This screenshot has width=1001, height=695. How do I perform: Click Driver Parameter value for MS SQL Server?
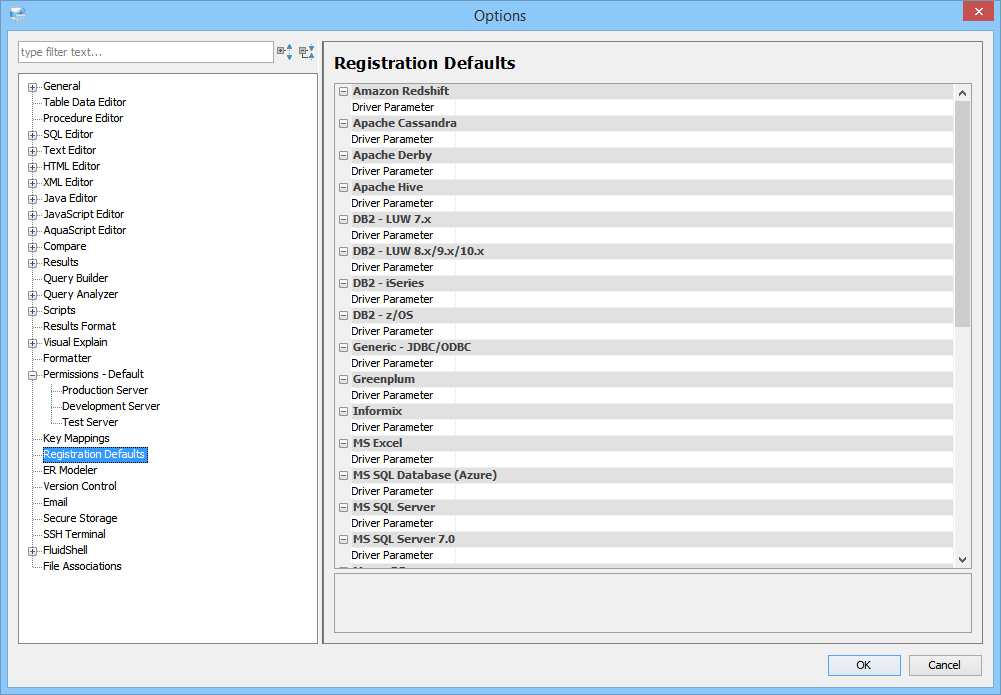pyautogui.click(x=704, y=523)
